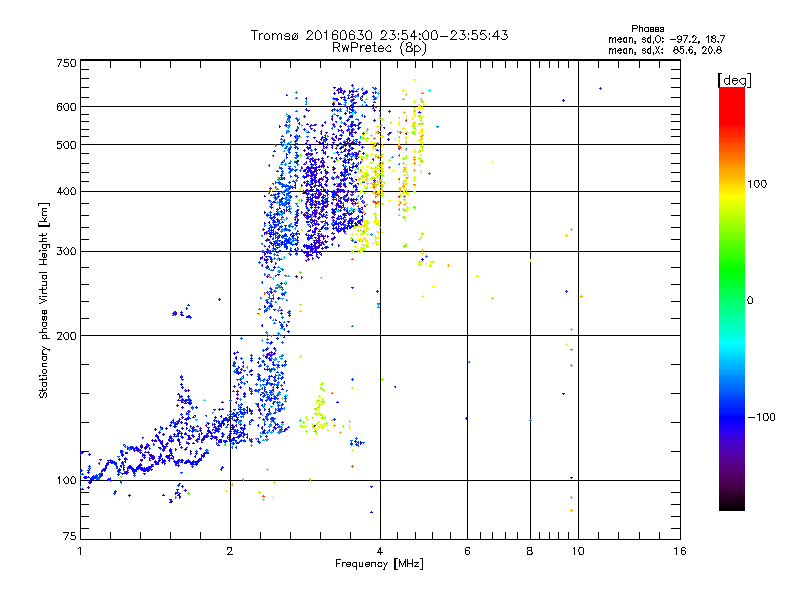This screenshot has height=600, width=800.
Task: Click the '200' height axis label
Action: (x=66, y=336)
